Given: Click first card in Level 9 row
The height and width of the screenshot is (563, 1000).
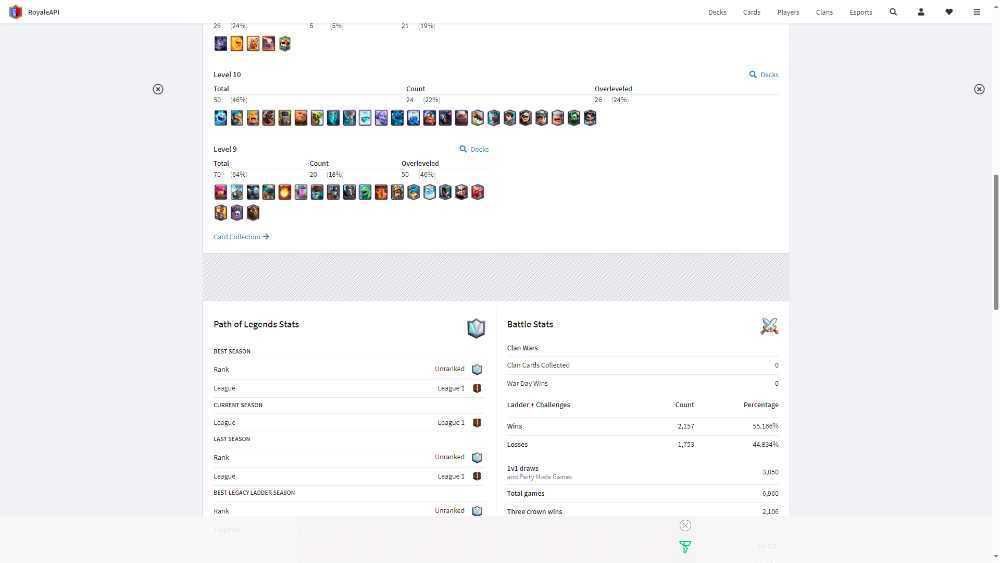Looking at the screenshot, I should [221, 192].
